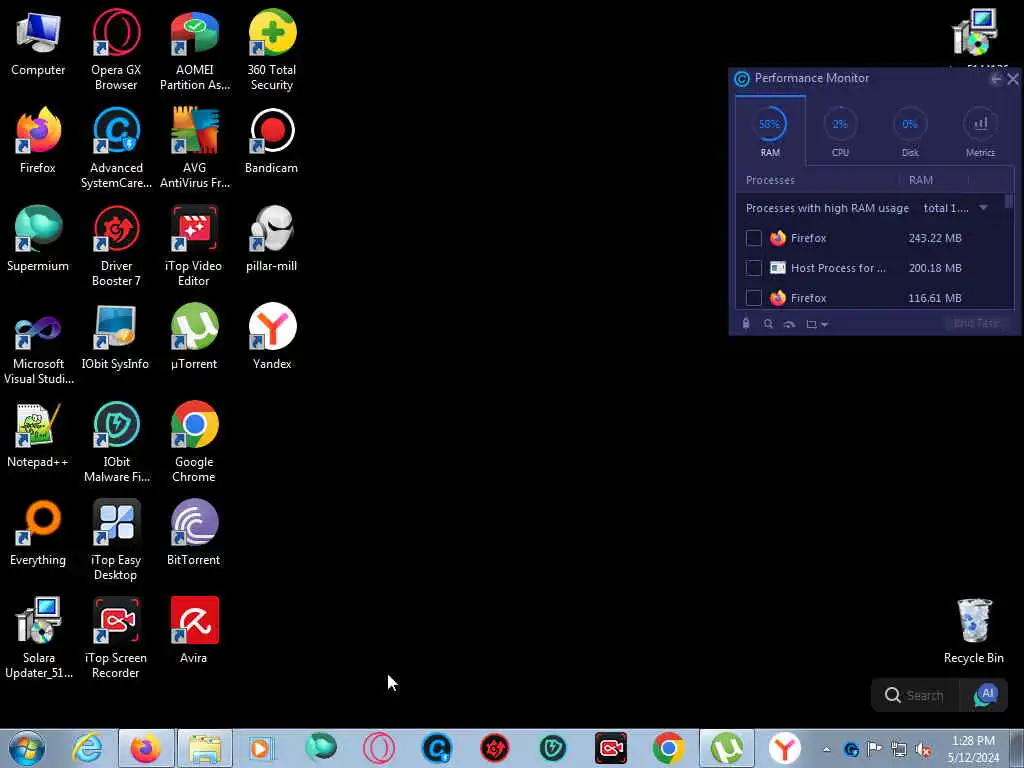Switch to the Disk tab
Screen dimensions: 1024x768
coord(910,131)
